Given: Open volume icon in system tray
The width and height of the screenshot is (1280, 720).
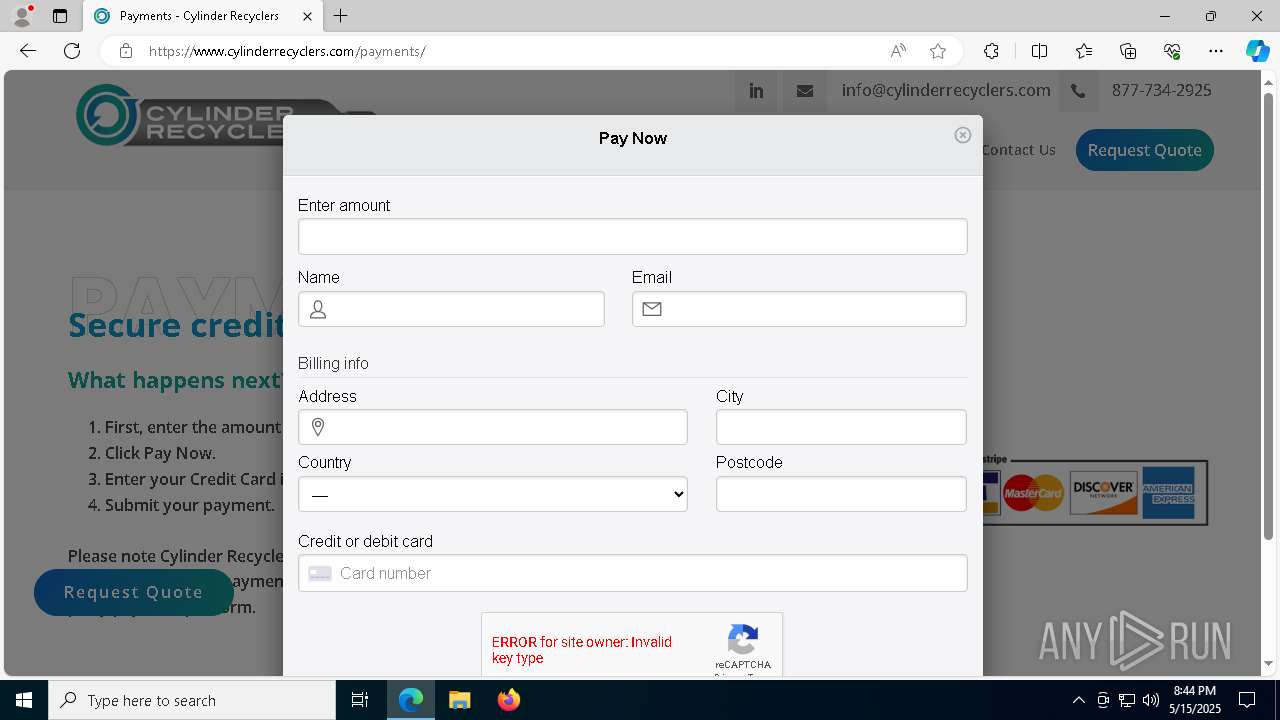Looking at the screenshot, I should point(1151,700).
